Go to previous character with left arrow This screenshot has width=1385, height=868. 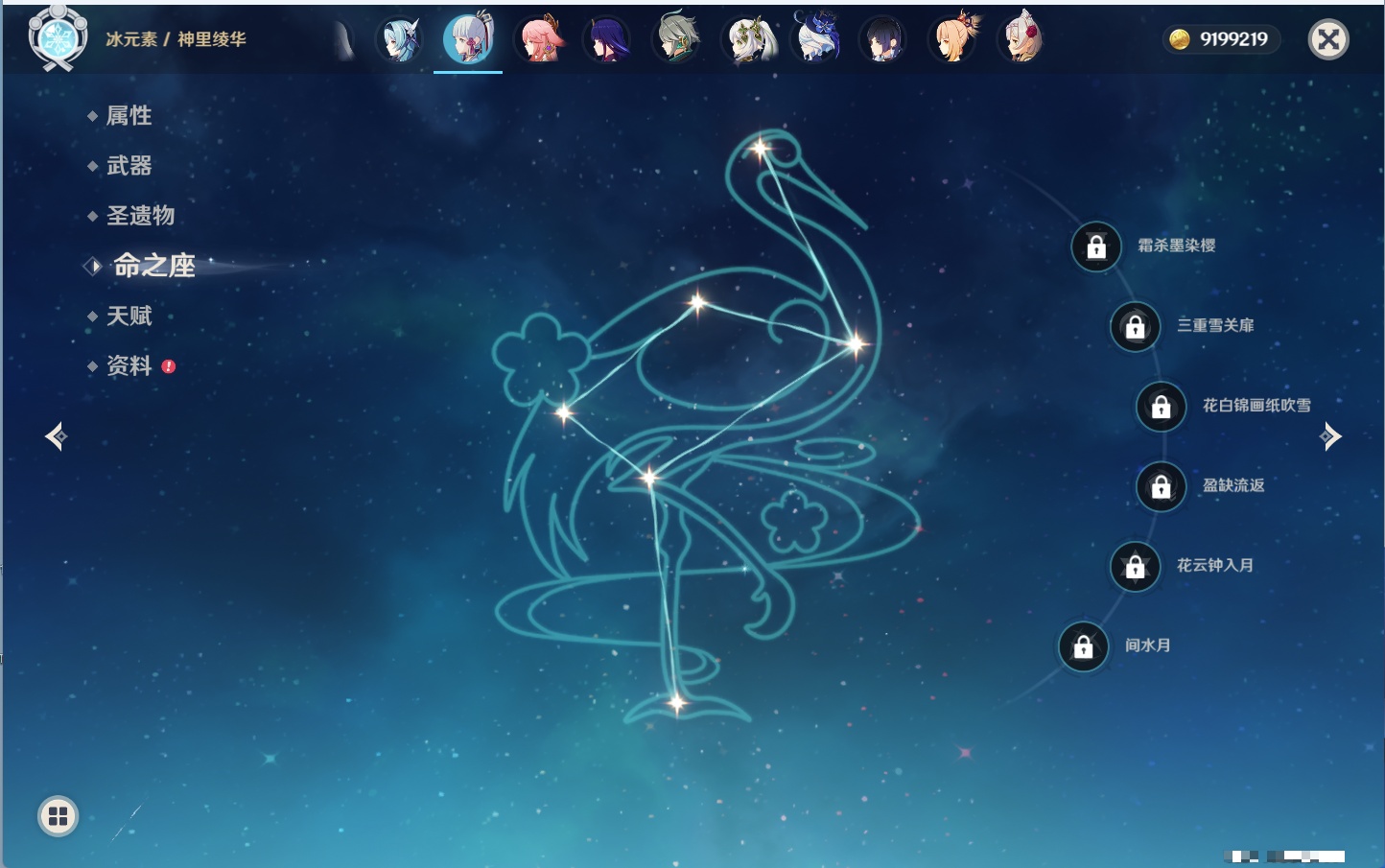coord(56,436)
